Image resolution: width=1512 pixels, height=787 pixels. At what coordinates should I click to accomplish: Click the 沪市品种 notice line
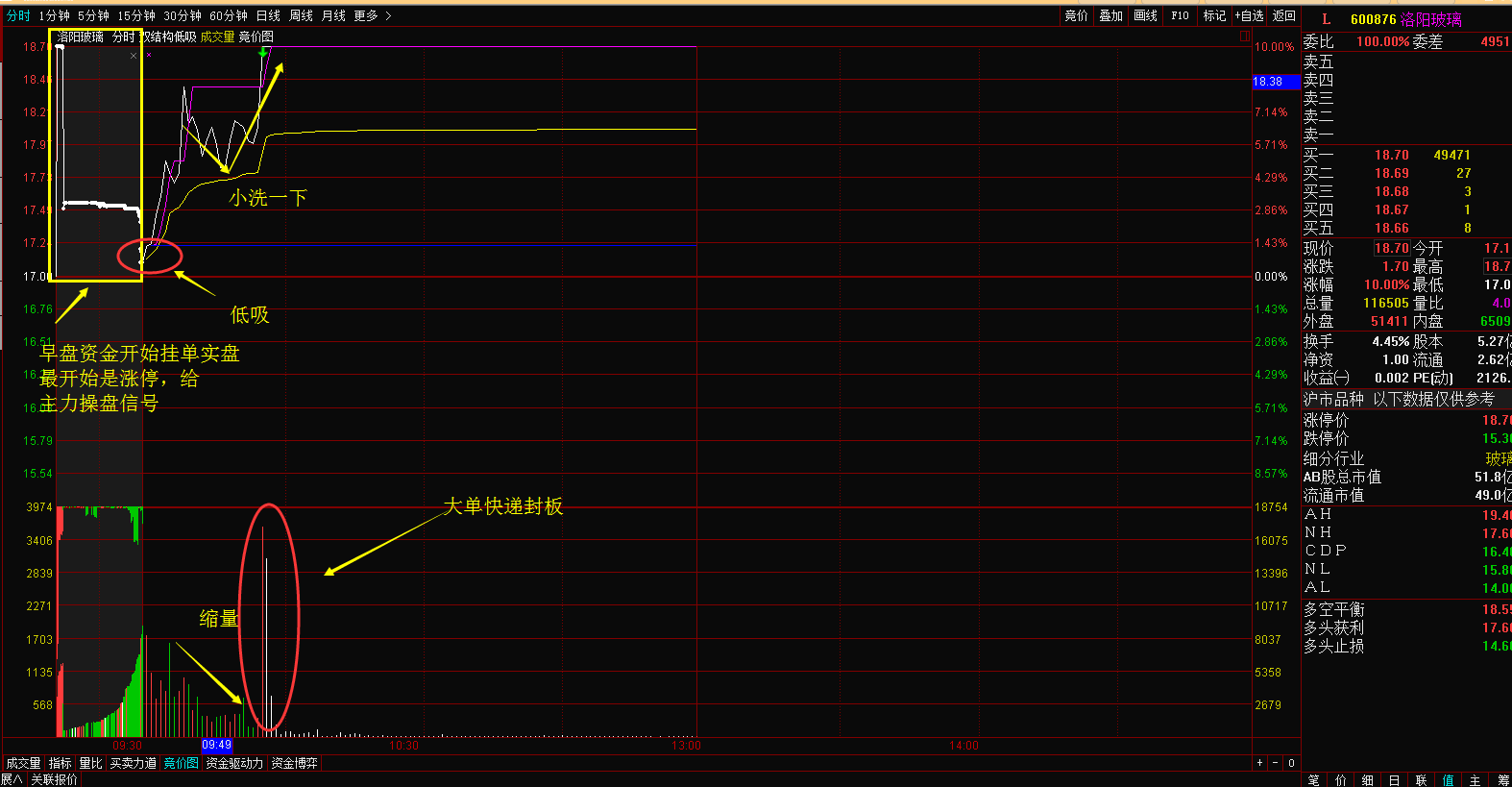click(1399, 399)
